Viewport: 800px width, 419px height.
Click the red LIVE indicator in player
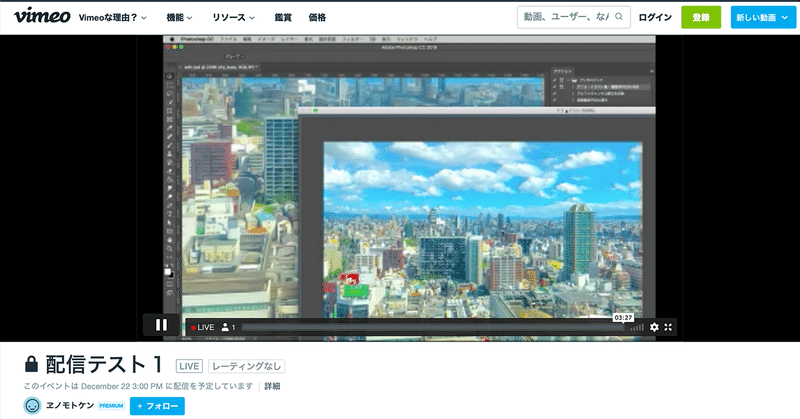click(203, 328)
